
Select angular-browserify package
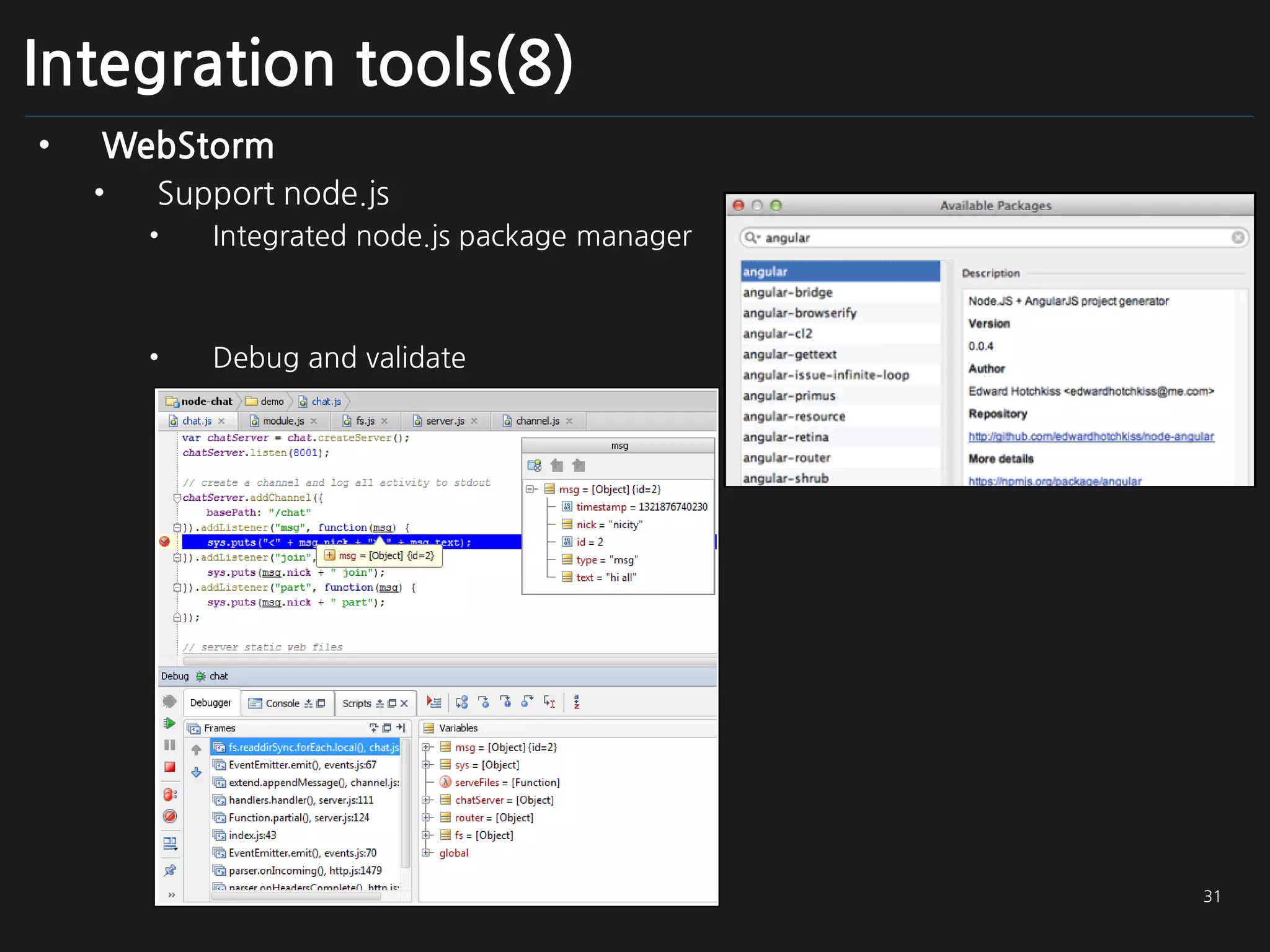840,313
